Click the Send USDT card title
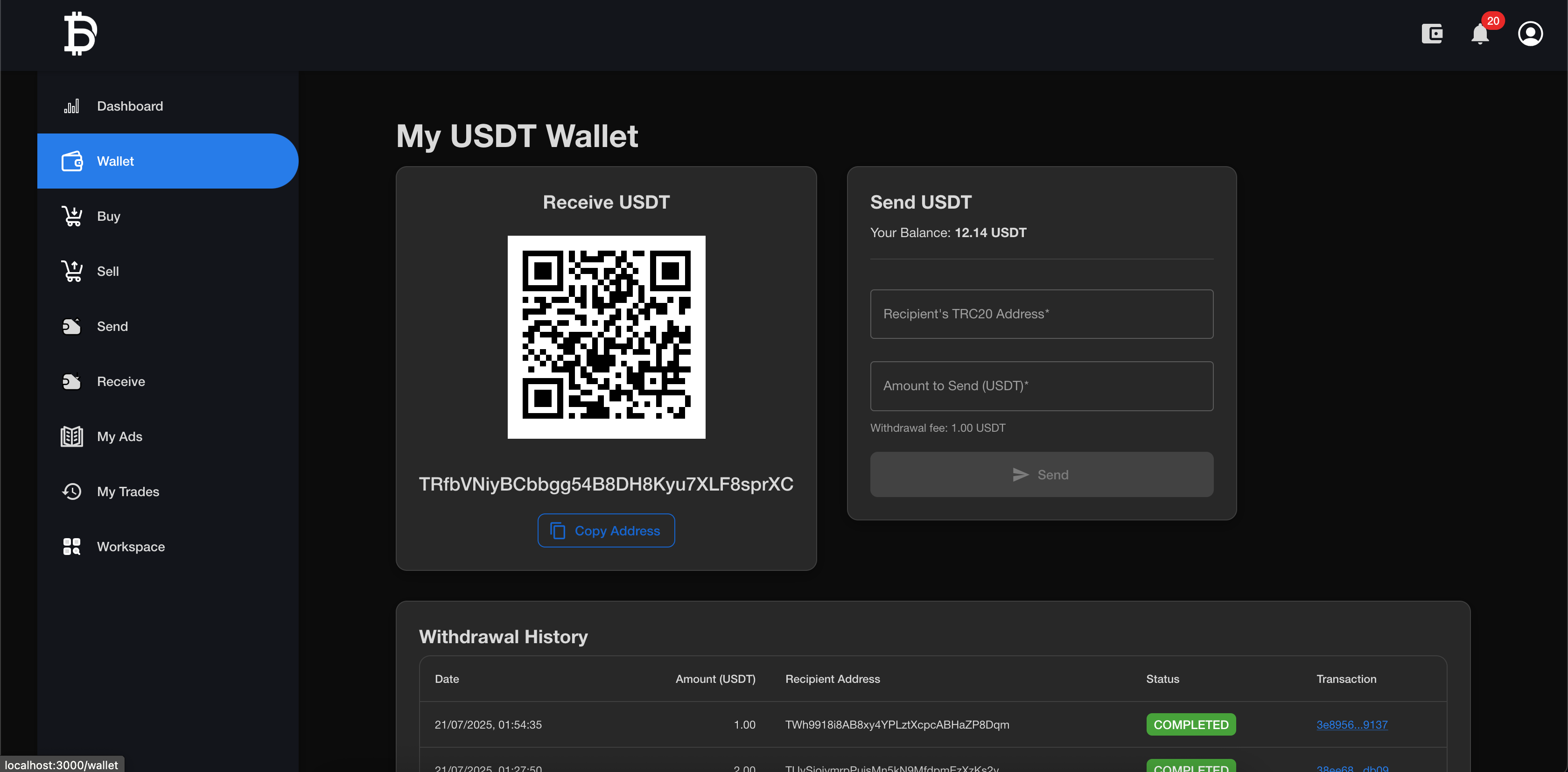This screenshot has width=1568, height=772. pyautogui.click(x=920, y=202)
